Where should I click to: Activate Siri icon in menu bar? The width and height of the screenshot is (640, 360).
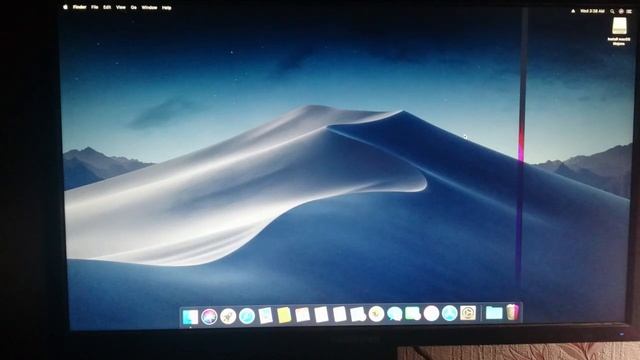coord(621,11)
